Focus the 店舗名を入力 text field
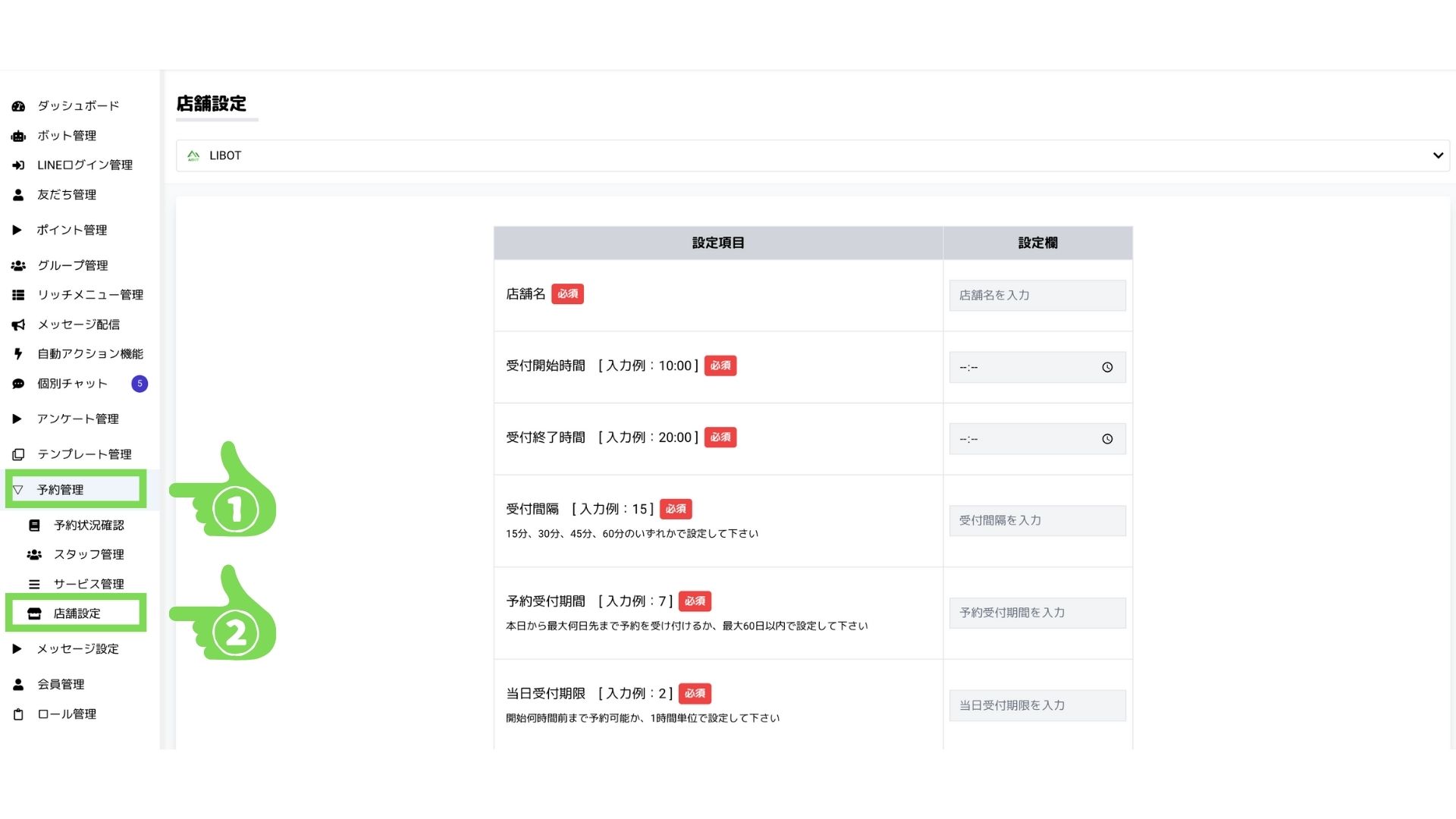The image size is (1456, 819). (1037, 296)
